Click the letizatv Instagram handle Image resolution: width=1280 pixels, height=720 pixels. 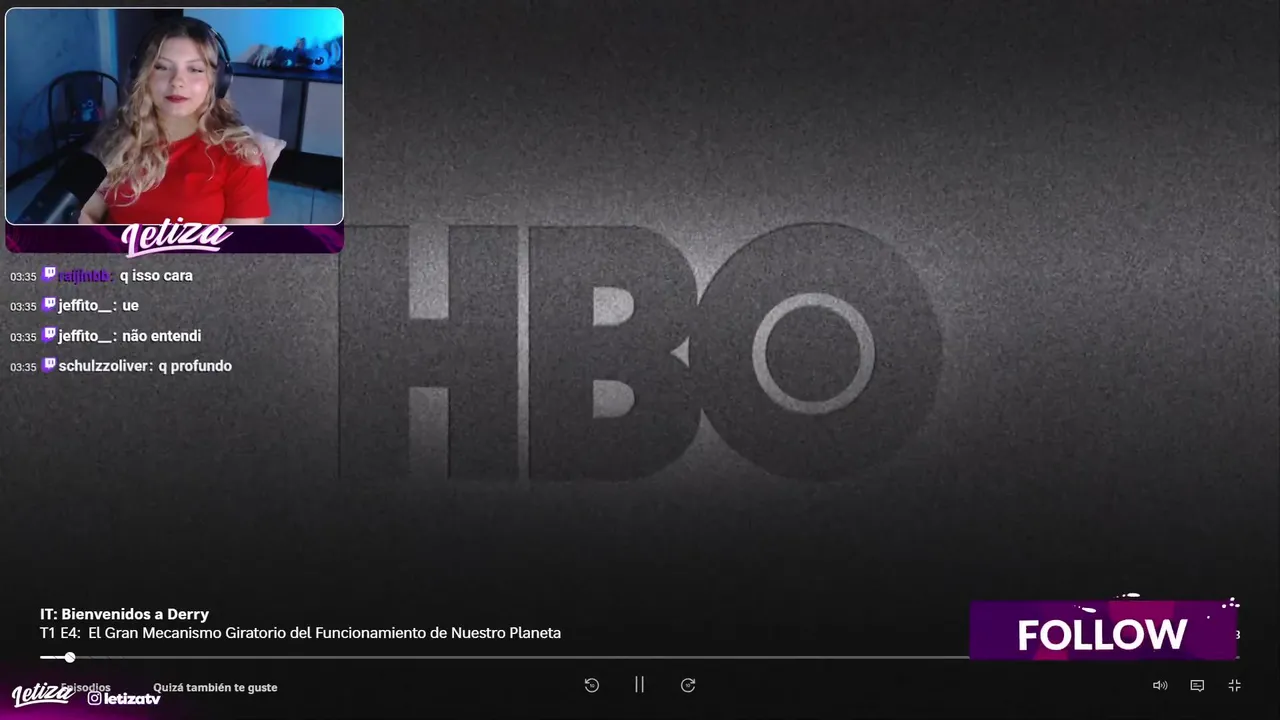tap(124, 698)
